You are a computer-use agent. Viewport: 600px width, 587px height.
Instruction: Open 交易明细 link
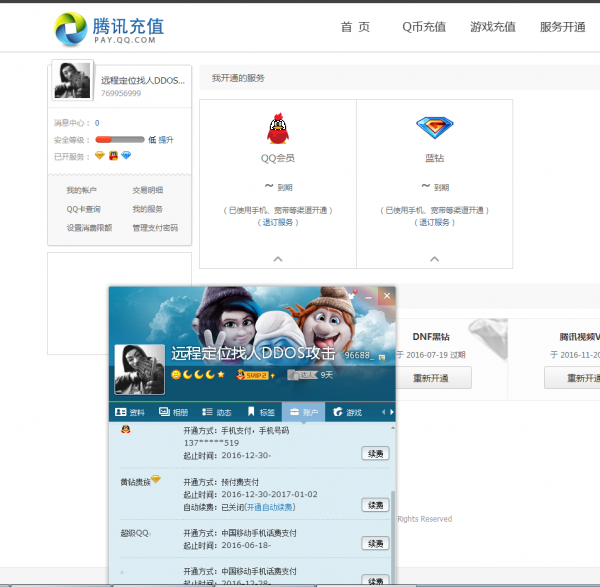pos(148,190)
